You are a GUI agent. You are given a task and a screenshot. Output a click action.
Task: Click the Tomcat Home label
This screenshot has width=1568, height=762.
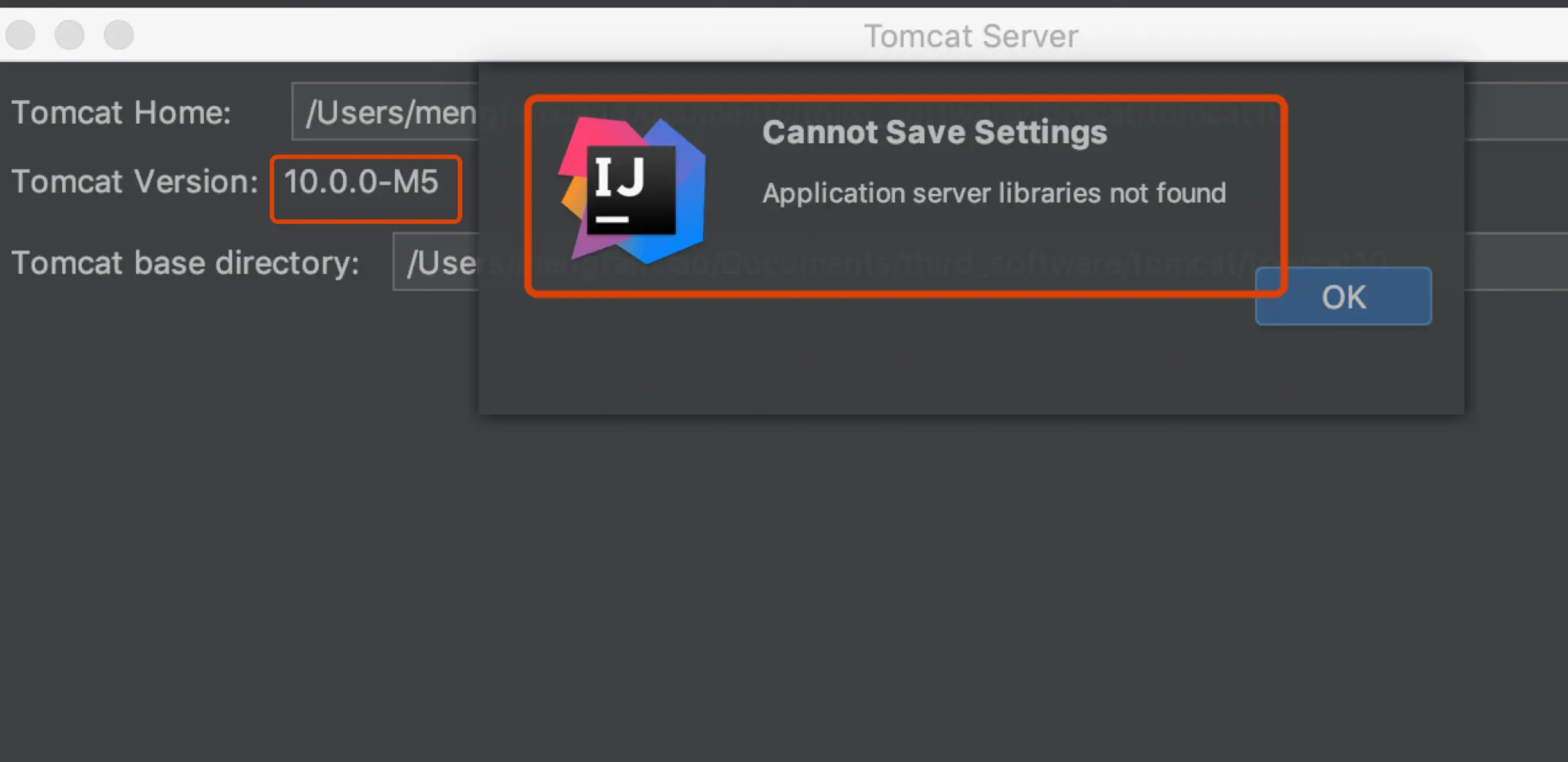coord(121,113)
